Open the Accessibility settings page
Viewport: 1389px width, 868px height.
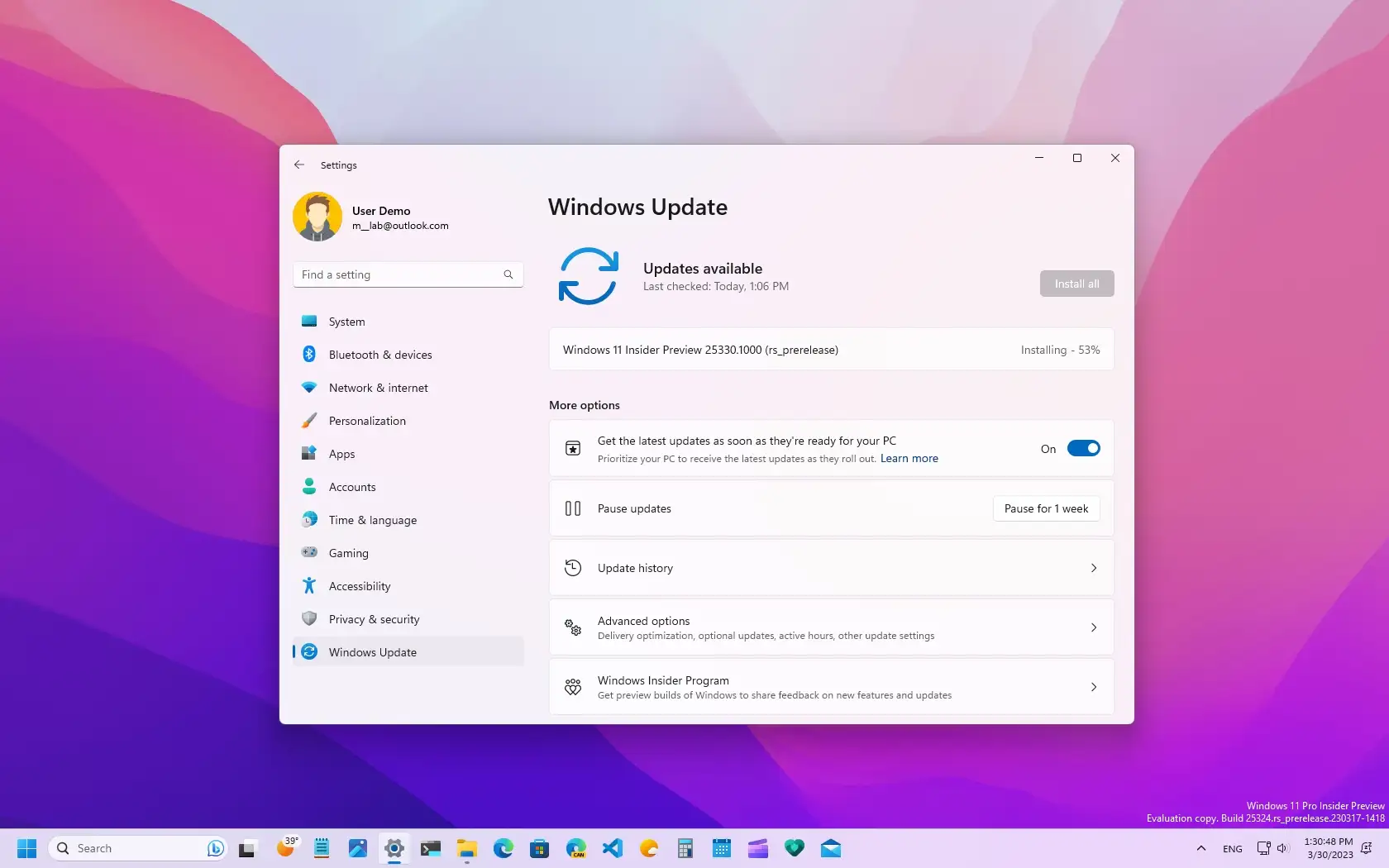pos(408,586)
